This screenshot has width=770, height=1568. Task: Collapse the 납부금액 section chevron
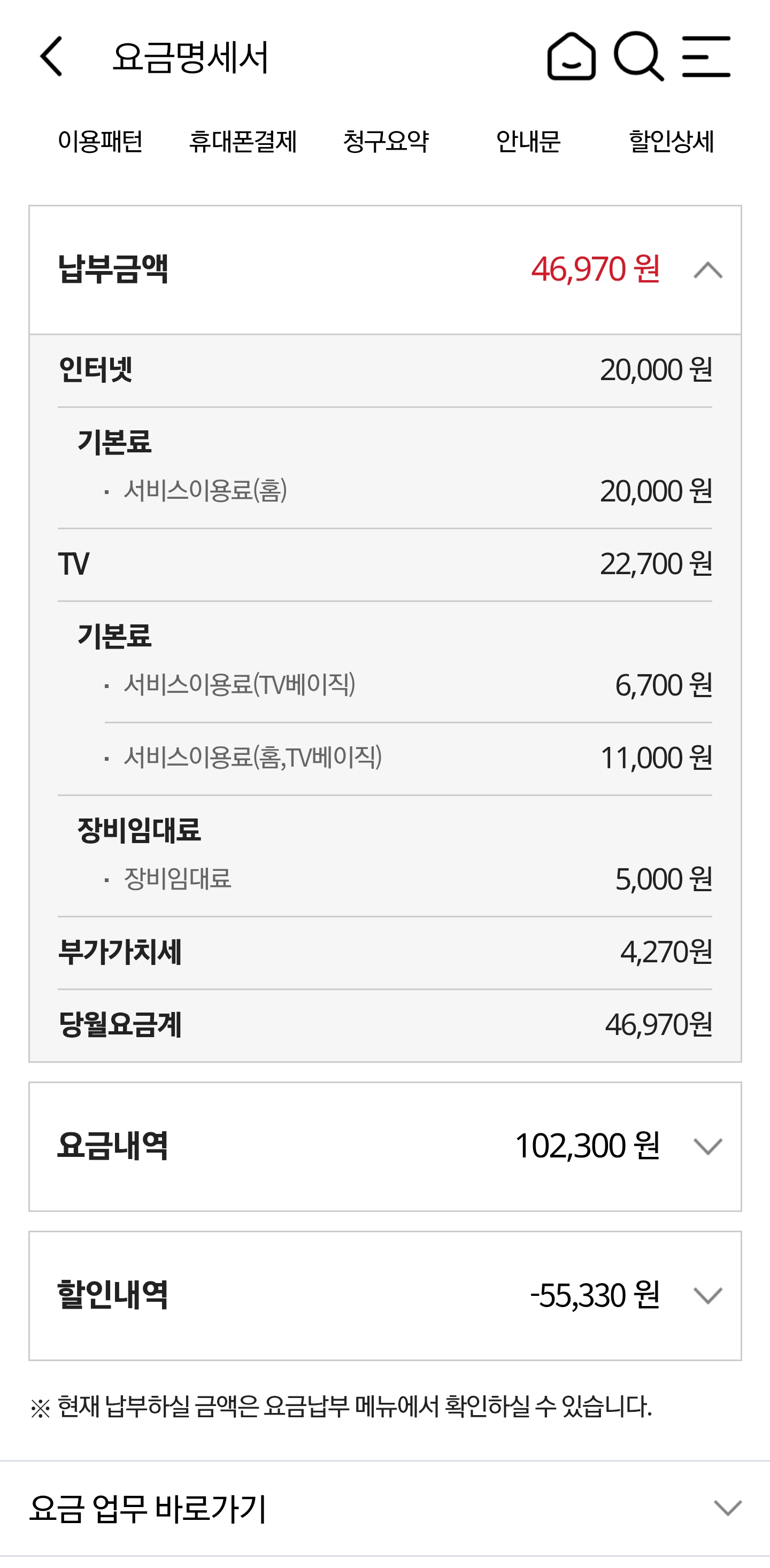pos(708,269)
